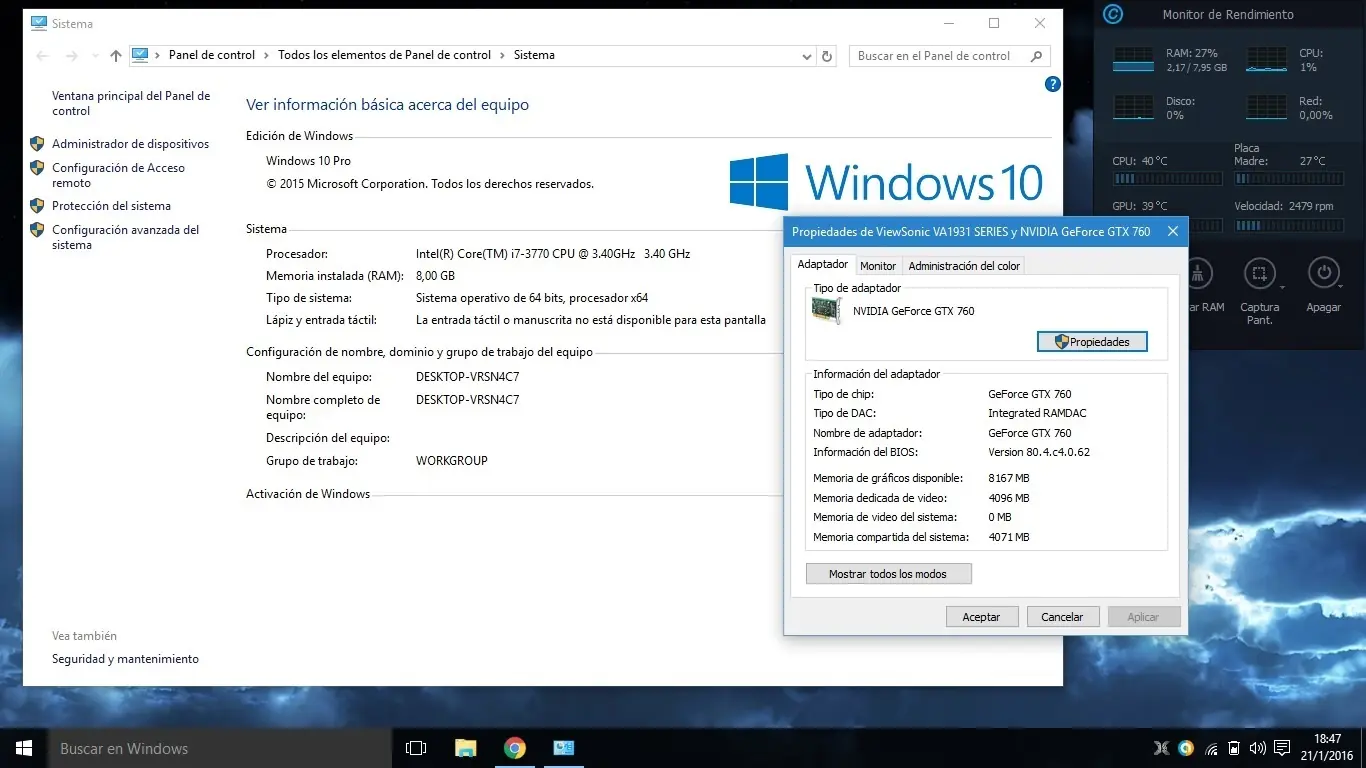Open the volume speaker tray icon
The width and height of the screenshot is (1366, 768).
1257,748
